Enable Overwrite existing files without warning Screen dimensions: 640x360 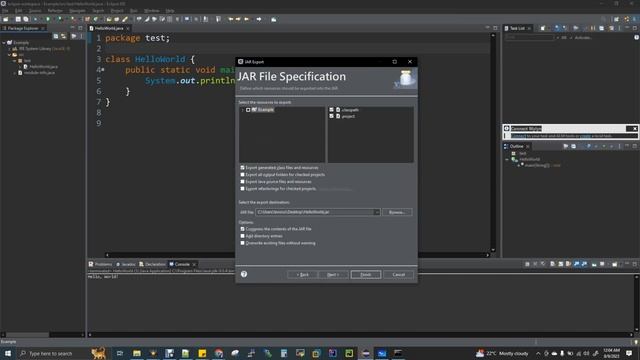[242, 243]
